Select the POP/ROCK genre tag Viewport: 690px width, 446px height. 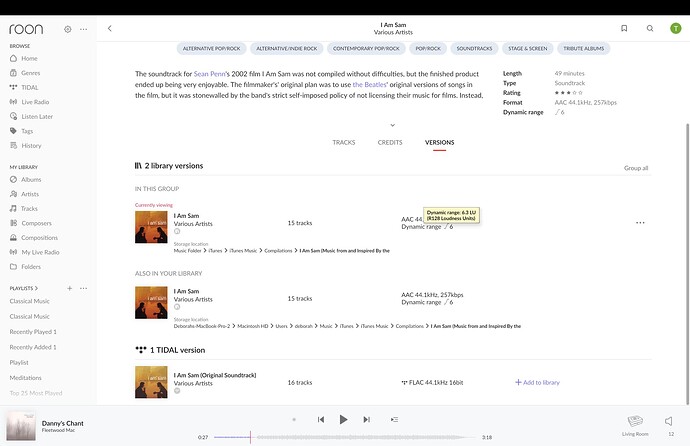428,48
